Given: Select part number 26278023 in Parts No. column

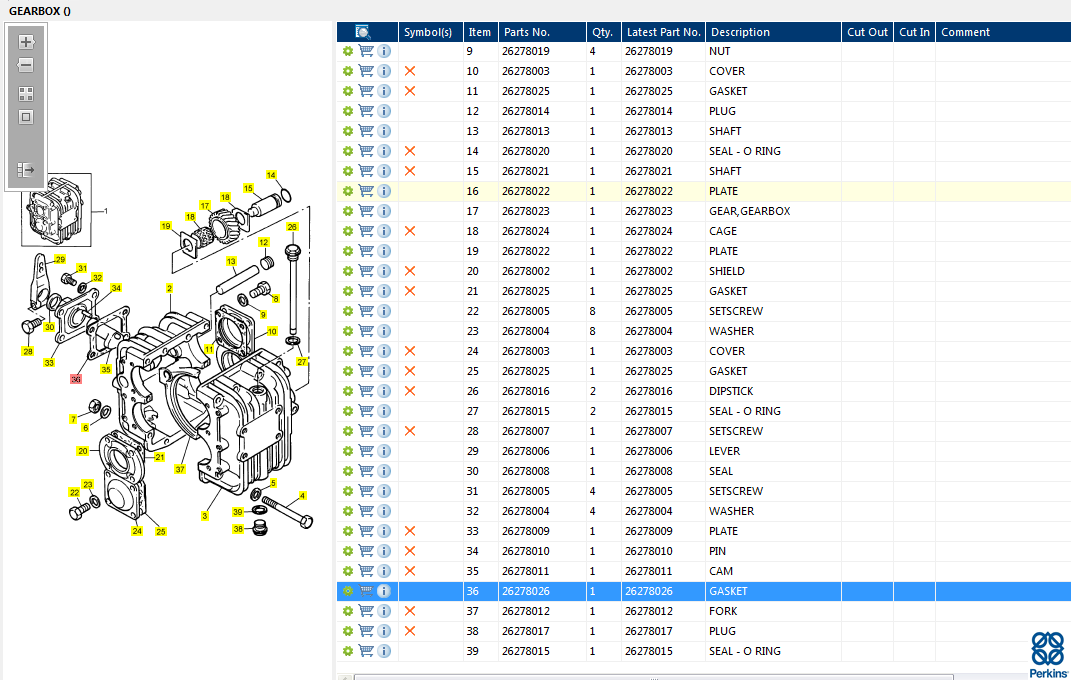Looking at the screenshot, I should coord(526,211).
